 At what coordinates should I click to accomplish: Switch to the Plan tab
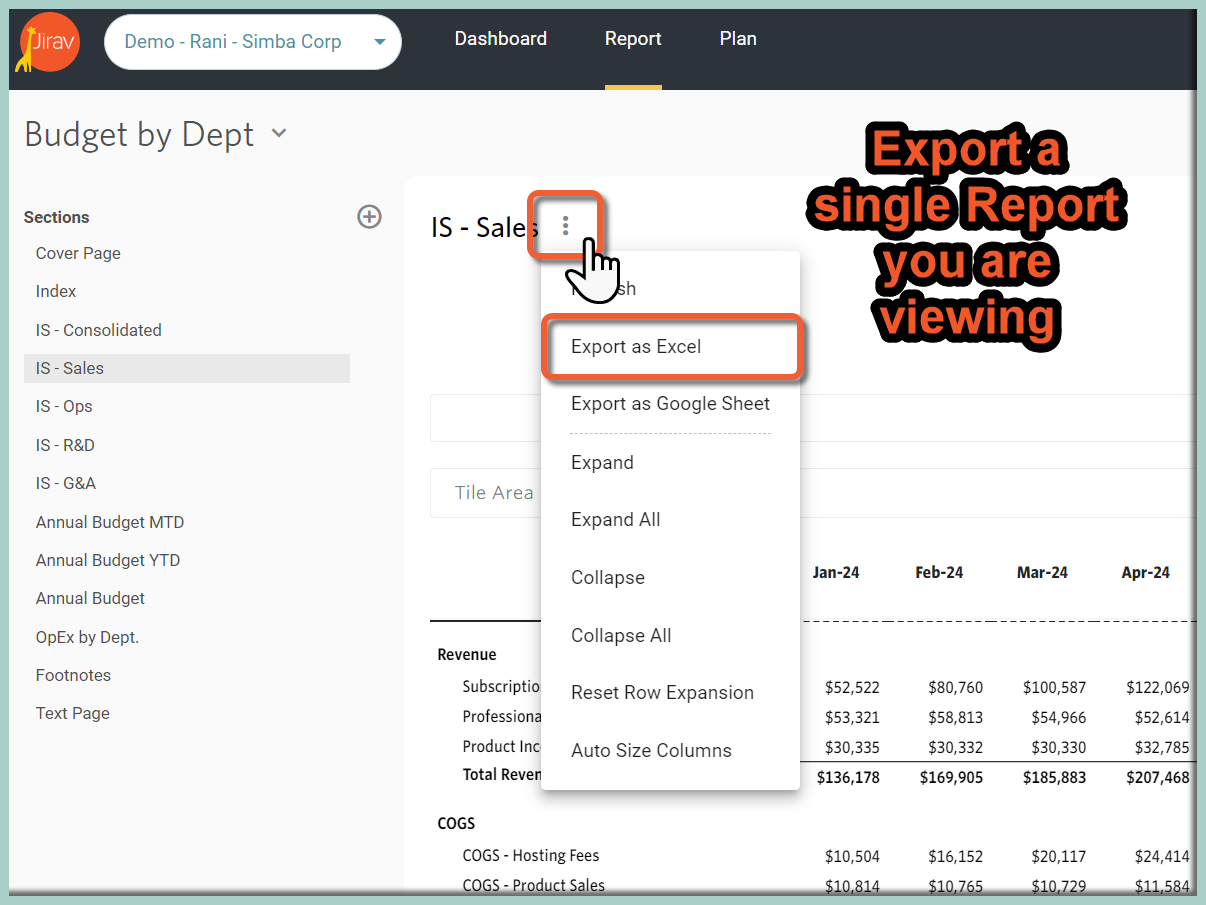tap(738, 38)
